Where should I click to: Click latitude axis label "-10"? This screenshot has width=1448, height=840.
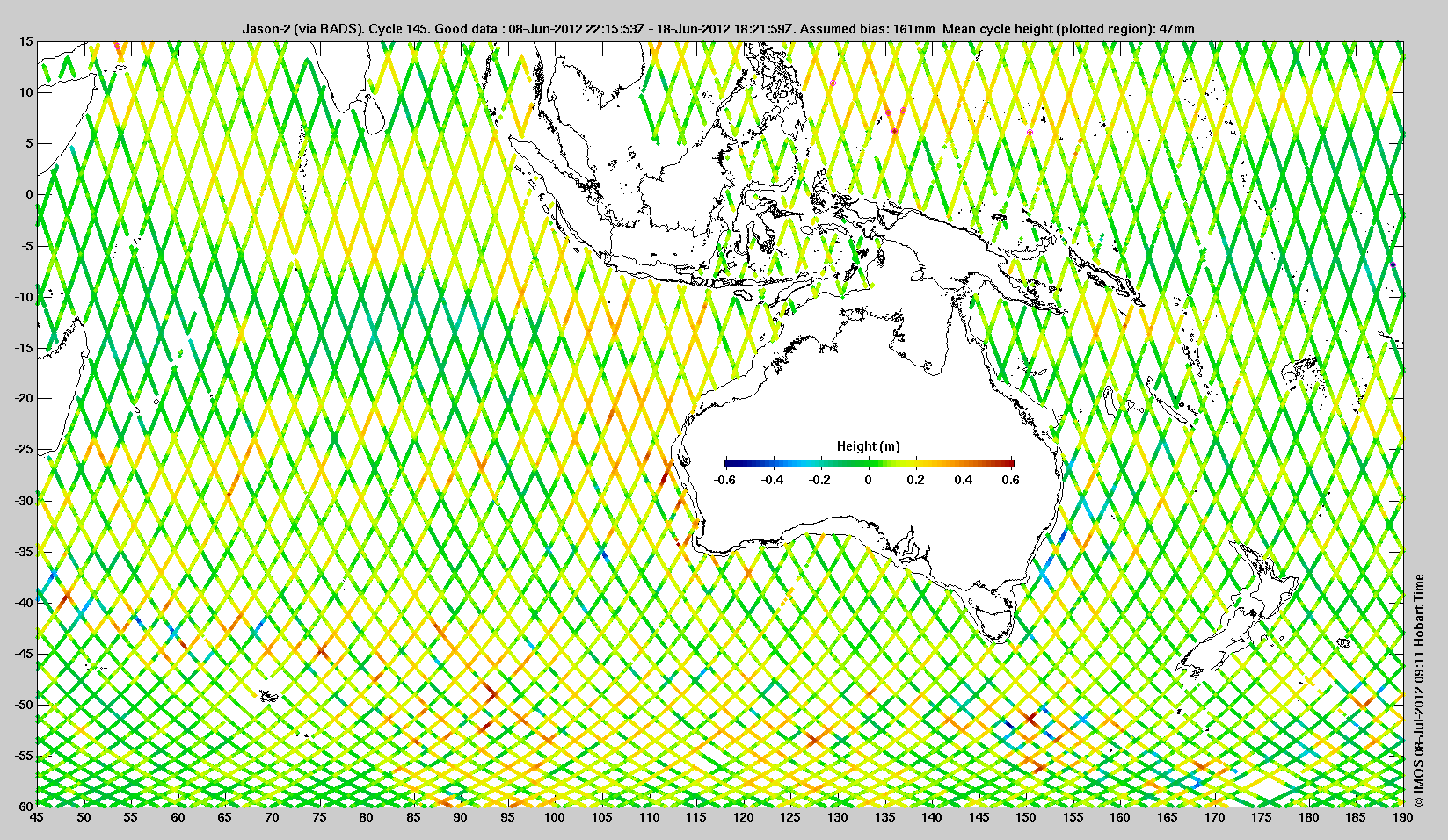pos(24,297)
